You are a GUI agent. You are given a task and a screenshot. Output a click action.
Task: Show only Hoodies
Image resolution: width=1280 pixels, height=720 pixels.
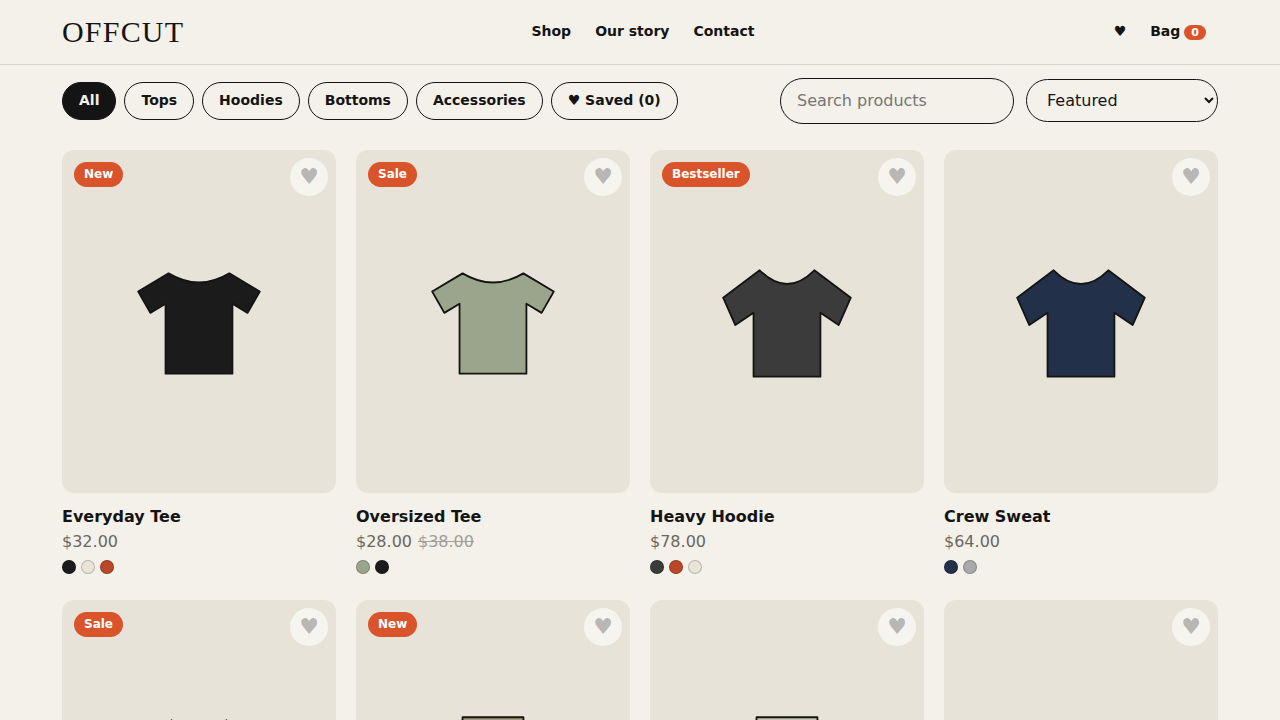tap(251, 101)
